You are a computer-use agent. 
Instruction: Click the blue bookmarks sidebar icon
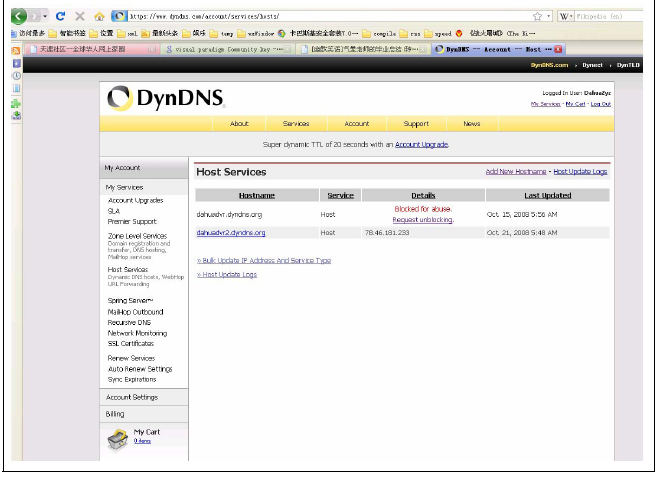click(16, 63)
